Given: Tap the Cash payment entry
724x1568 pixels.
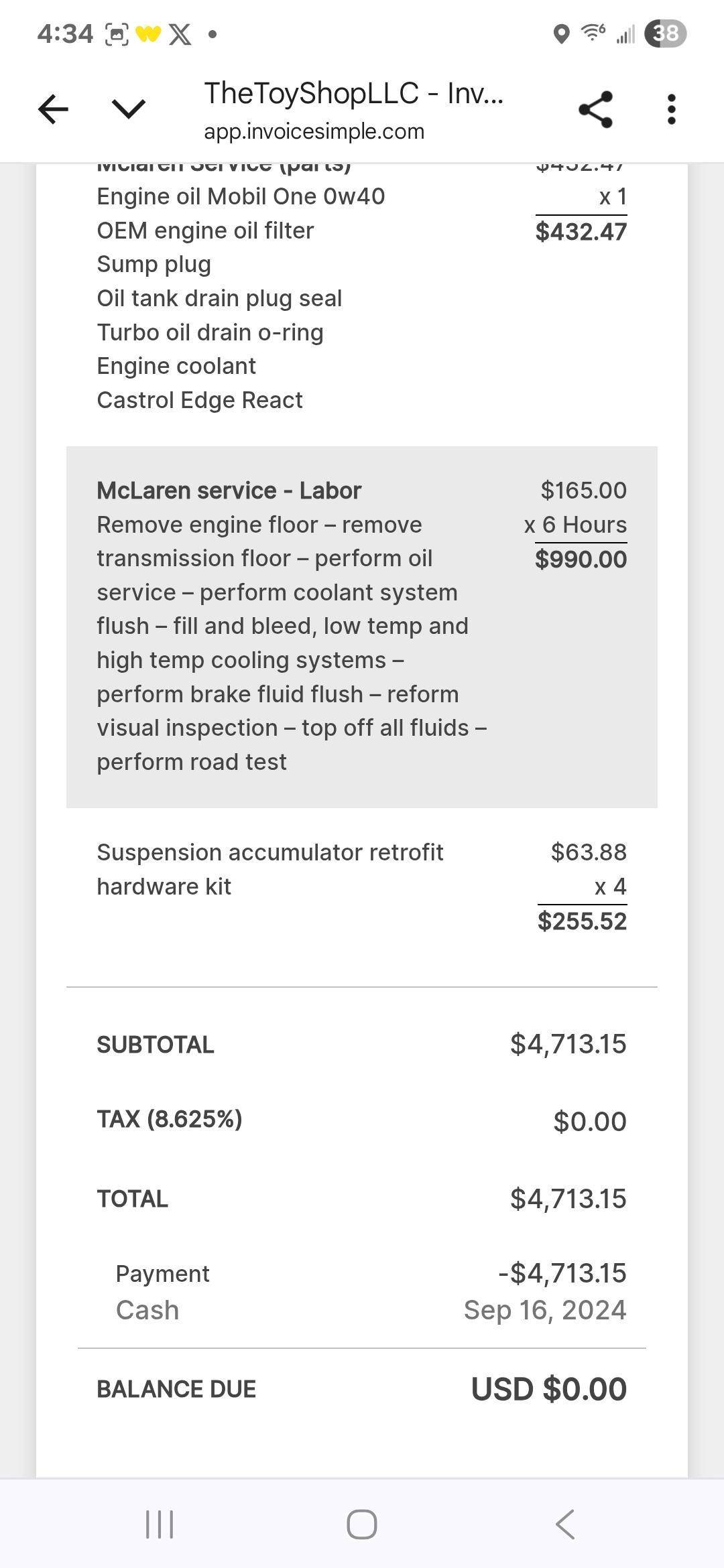Looking at the screenshot, I should point(147,1310).
